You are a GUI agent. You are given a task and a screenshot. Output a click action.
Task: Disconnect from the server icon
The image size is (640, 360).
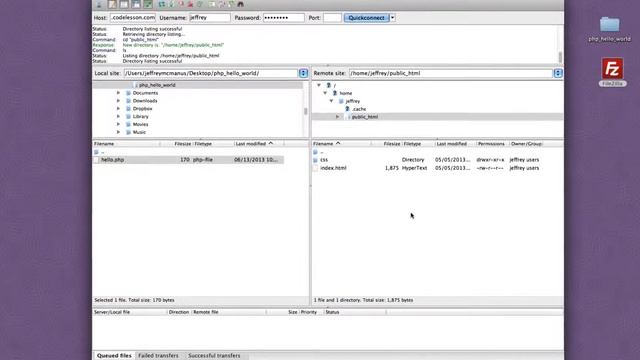(x=190, y=4)
